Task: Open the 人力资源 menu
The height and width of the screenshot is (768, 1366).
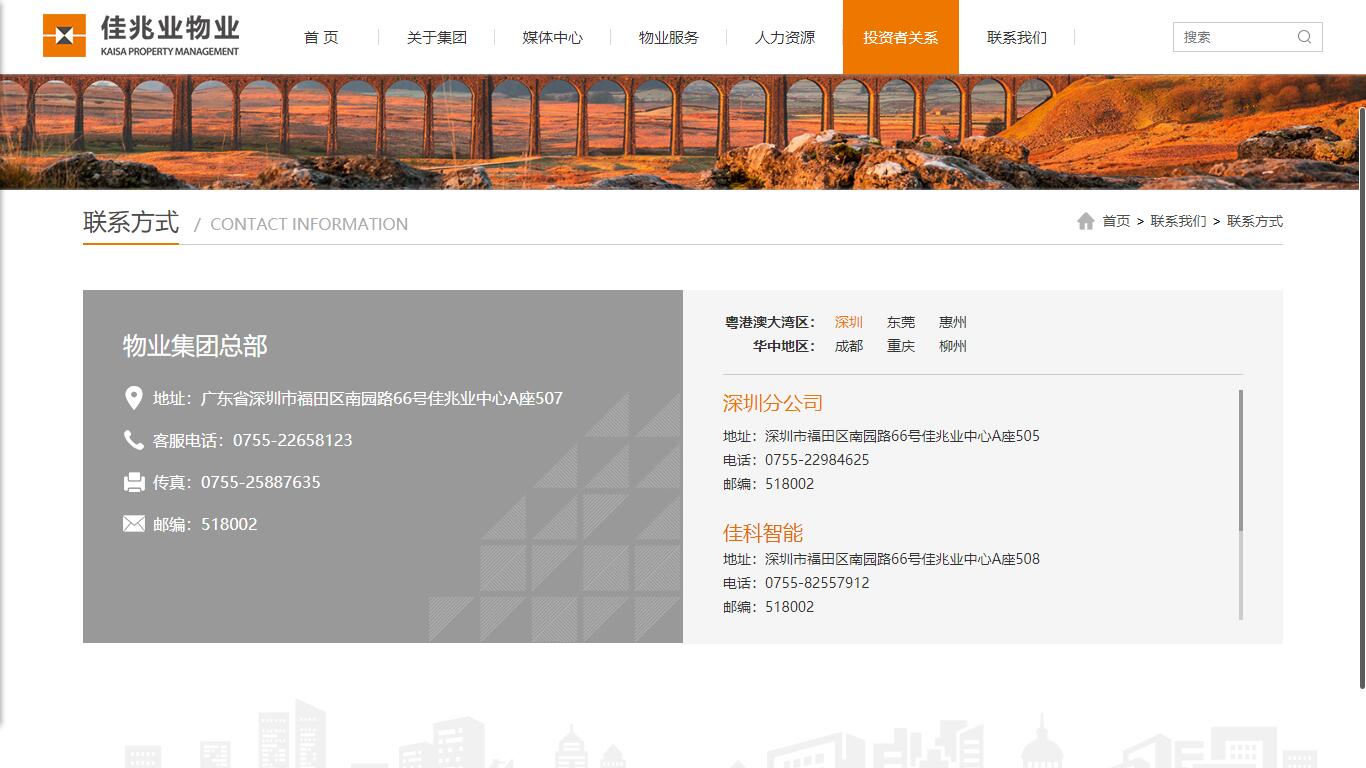Action: [784, 37]
